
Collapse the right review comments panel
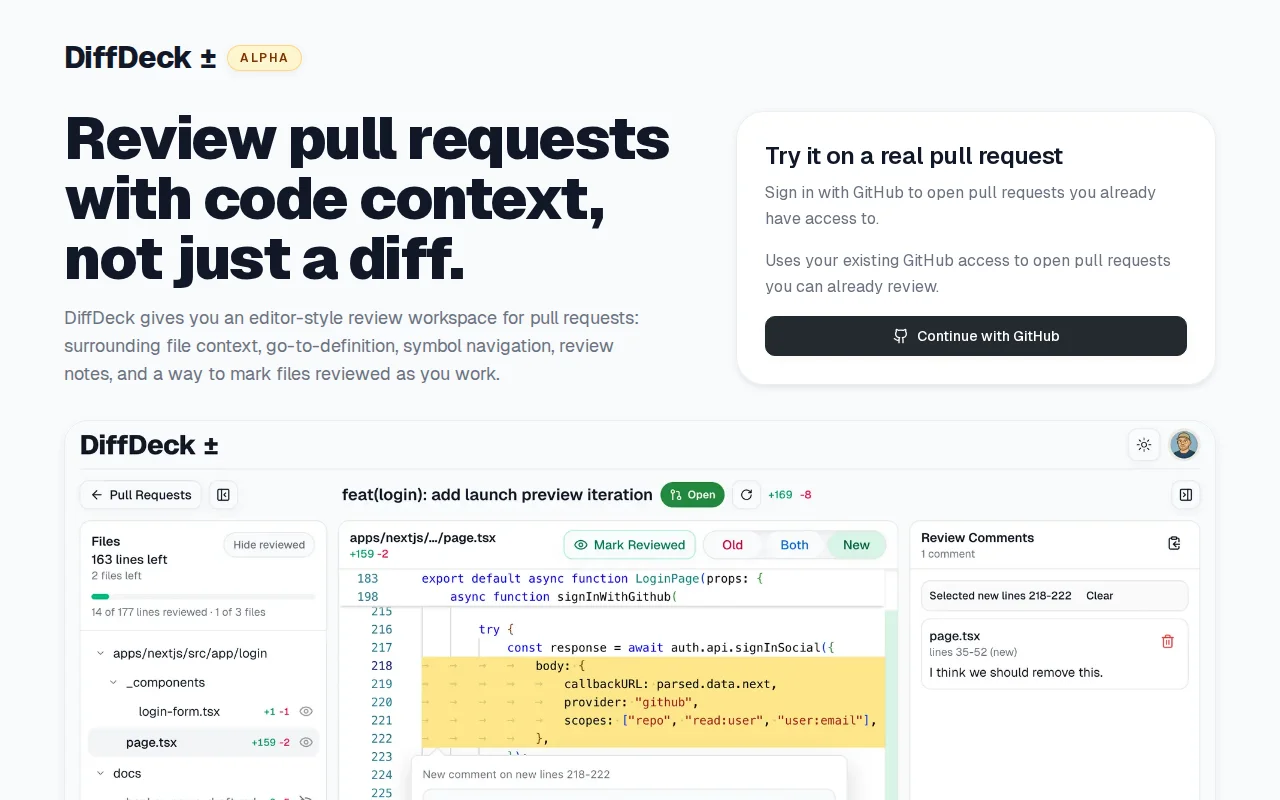coord(1186,495)
